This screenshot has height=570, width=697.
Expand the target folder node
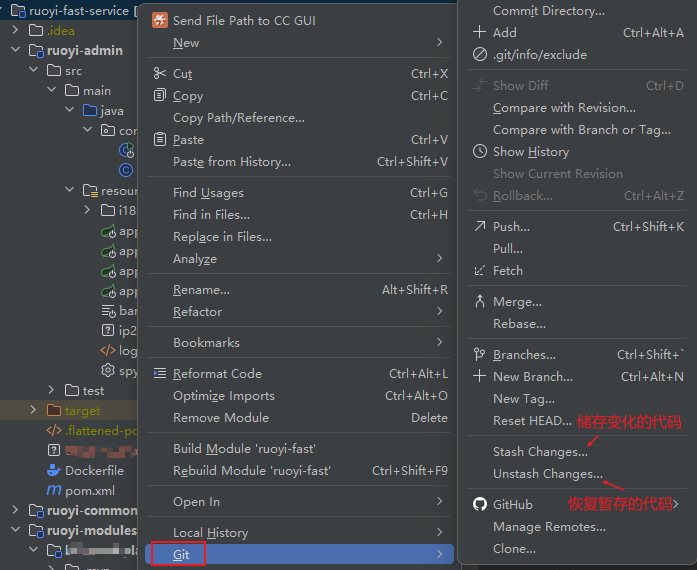point(33,409)
